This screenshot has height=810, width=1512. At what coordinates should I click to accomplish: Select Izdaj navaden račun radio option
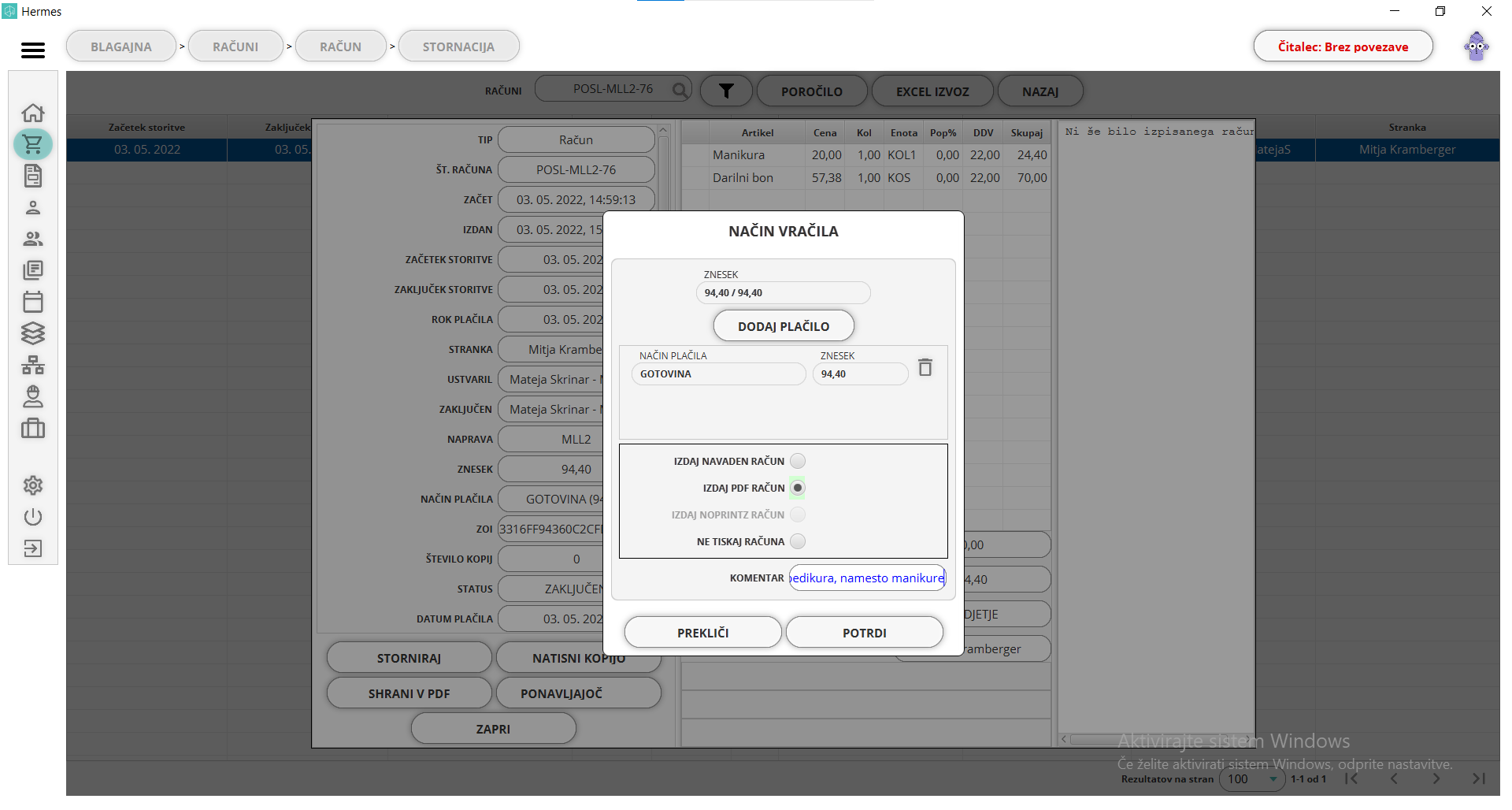click(x=798, y=461)
